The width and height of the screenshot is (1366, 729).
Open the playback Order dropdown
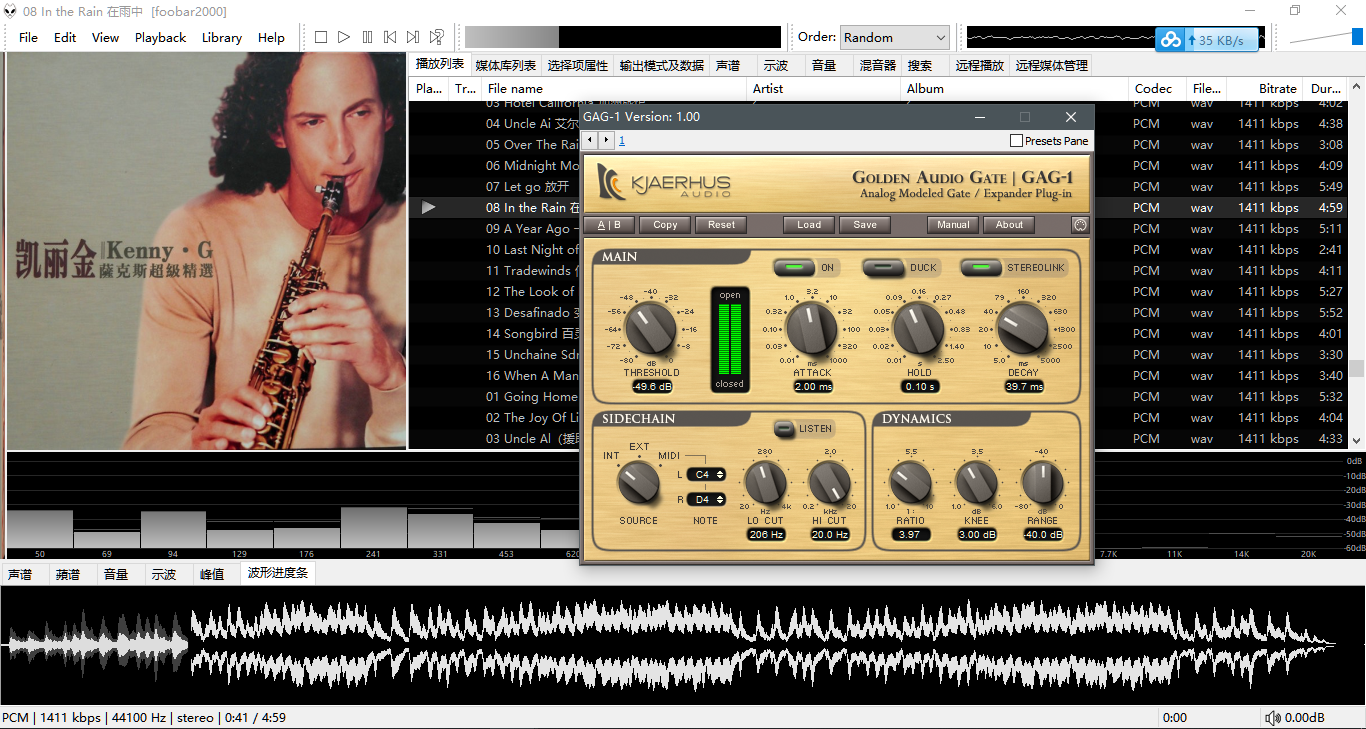(895, 38)
